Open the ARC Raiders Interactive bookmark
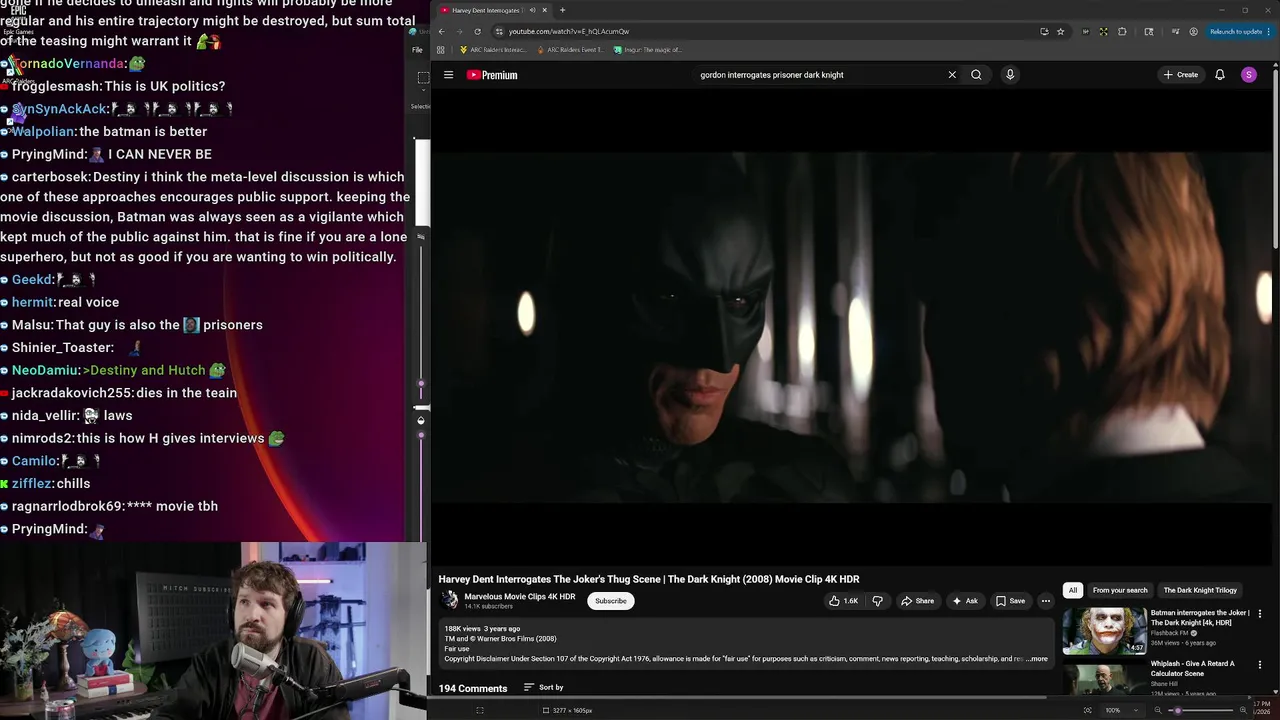Viewport: 1280px width, 720px height. [493, 49]
